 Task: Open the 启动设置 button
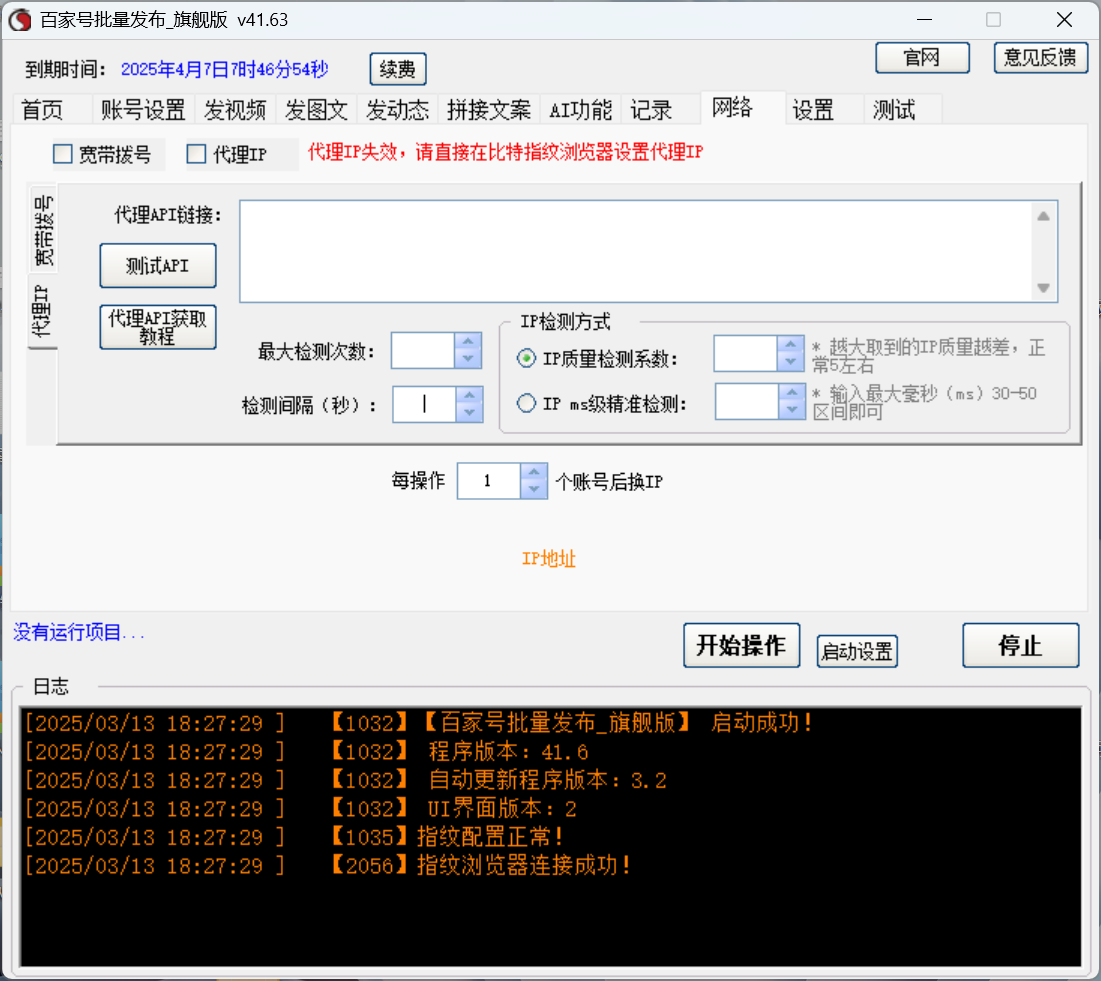click(857, 651)
